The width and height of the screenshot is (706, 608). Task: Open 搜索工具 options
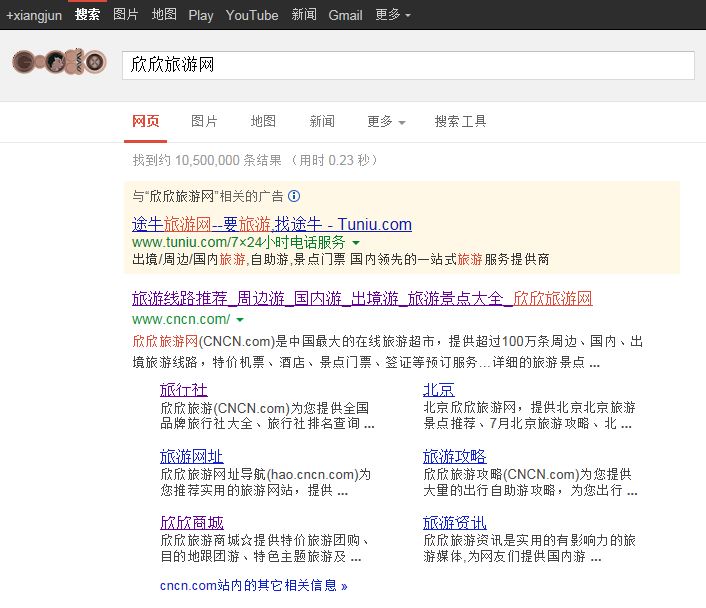point(460,122)
